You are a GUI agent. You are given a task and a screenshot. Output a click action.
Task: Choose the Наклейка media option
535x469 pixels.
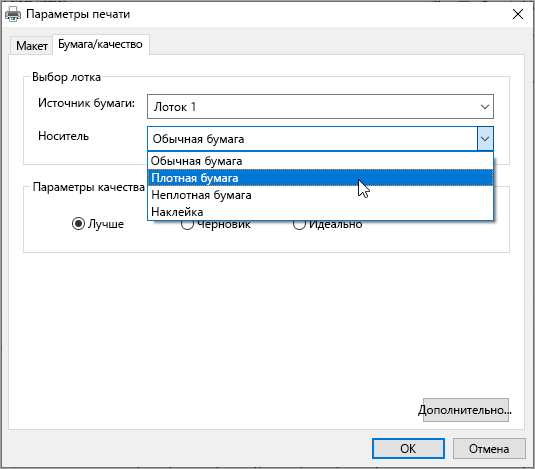coord(320,212)
